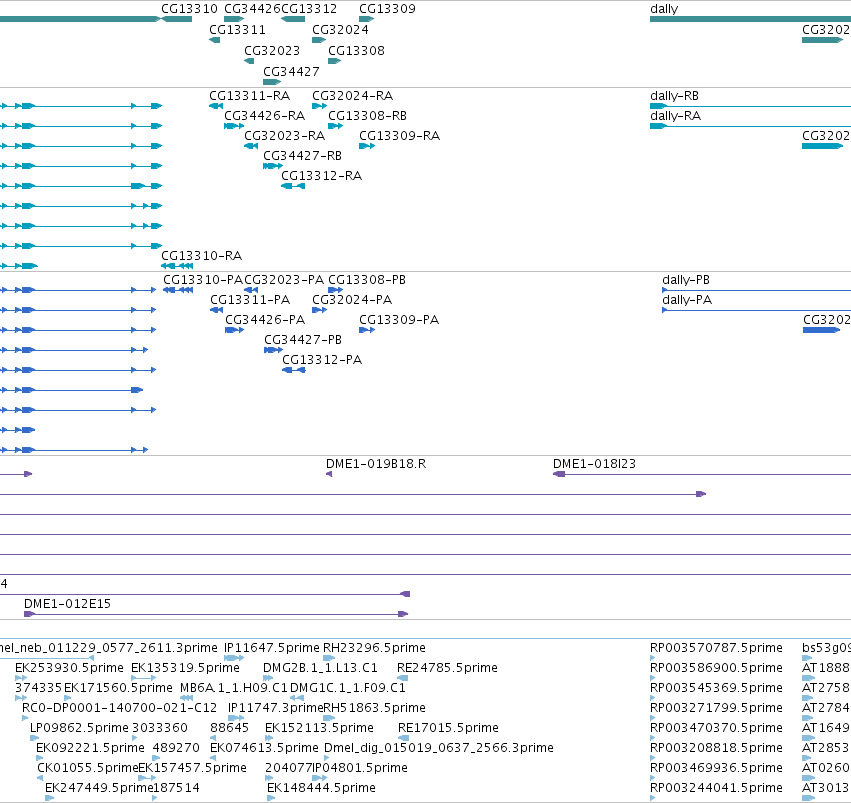Select EST RC0-DP0001-140700-021-C12
The image size is (851, 803).
(119, 709)
